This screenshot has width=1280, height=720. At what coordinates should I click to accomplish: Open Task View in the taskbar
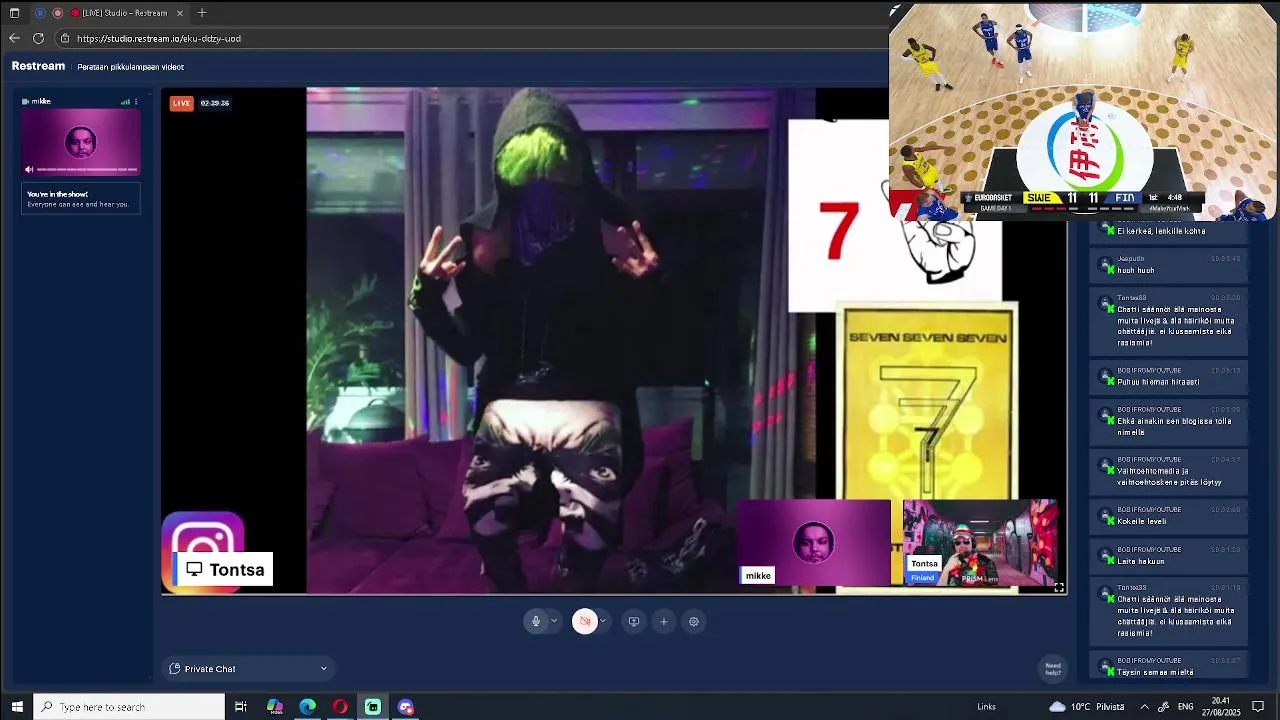[241, 707]
